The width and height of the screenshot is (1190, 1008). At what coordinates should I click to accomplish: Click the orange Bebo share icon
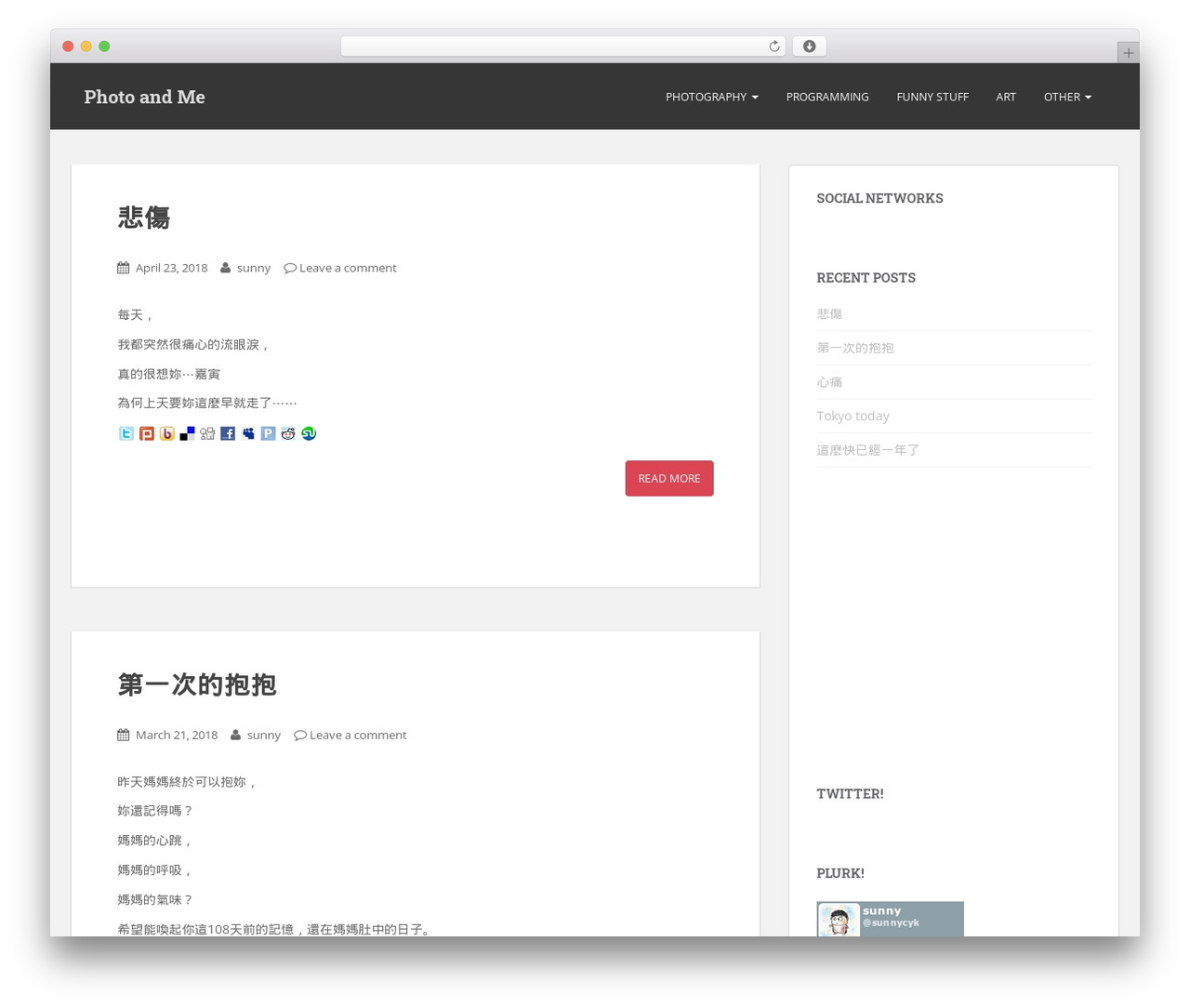tap(167, 433)
